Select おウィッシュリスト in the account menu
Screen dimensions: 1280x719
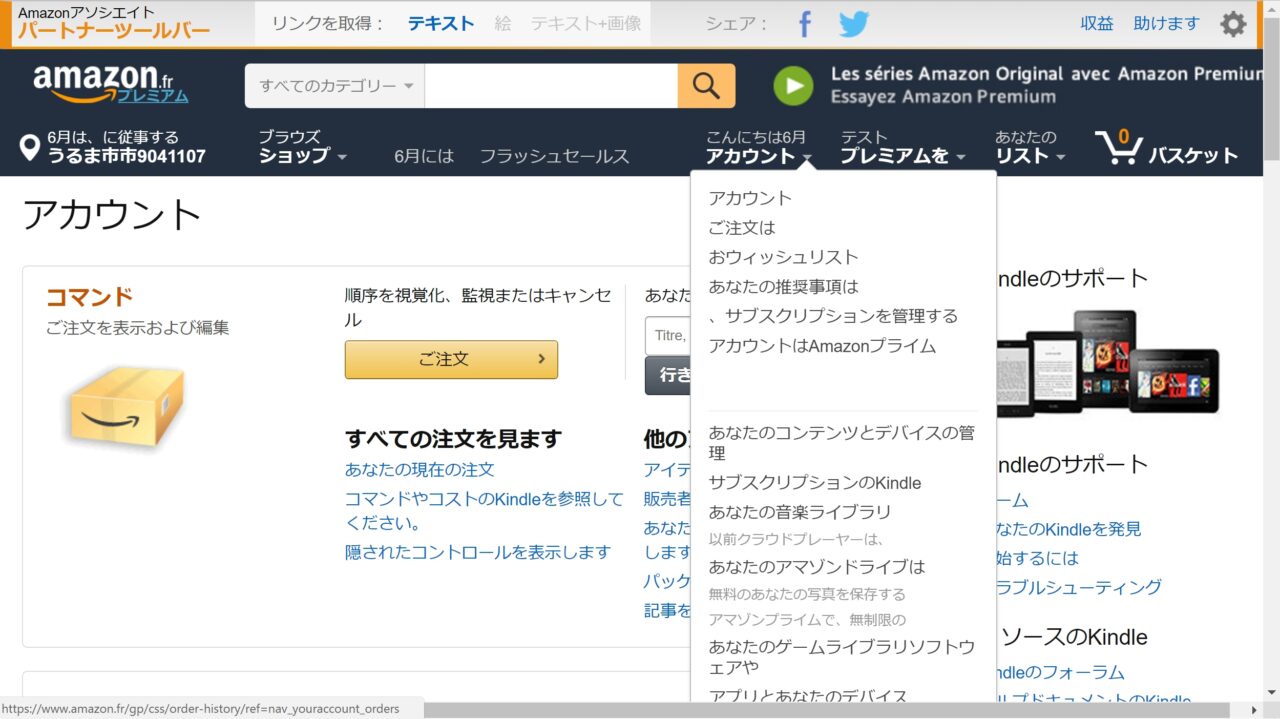(x=783, y=257)
